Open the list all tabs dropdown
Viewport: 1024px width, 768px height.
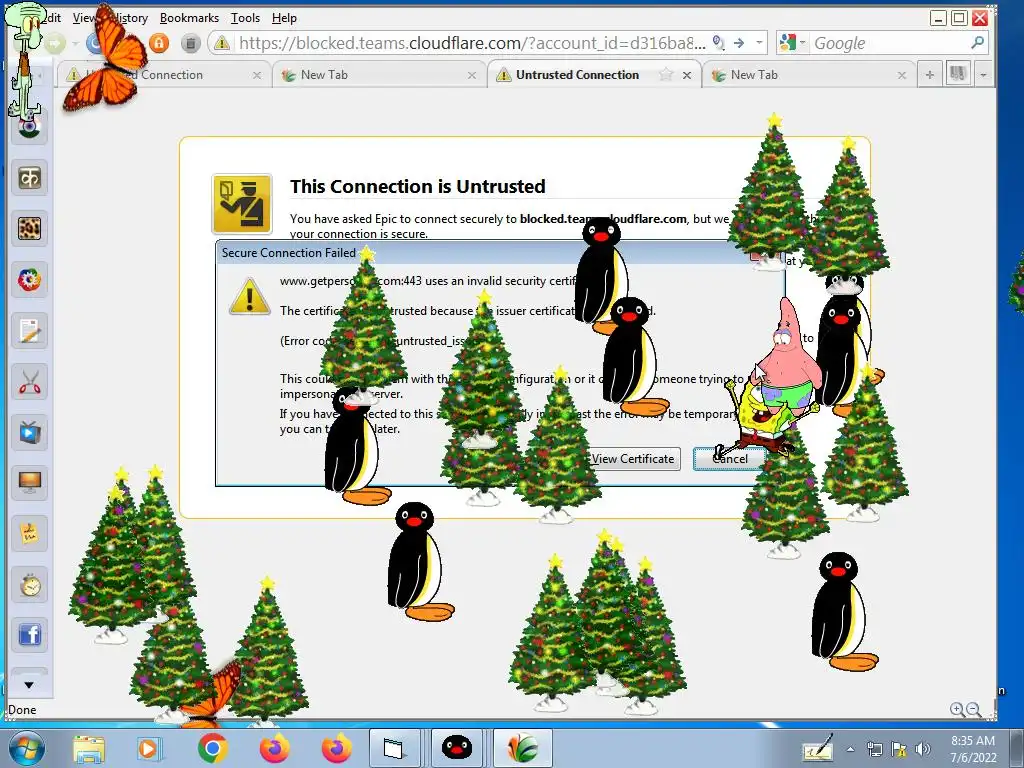[984, 75]
